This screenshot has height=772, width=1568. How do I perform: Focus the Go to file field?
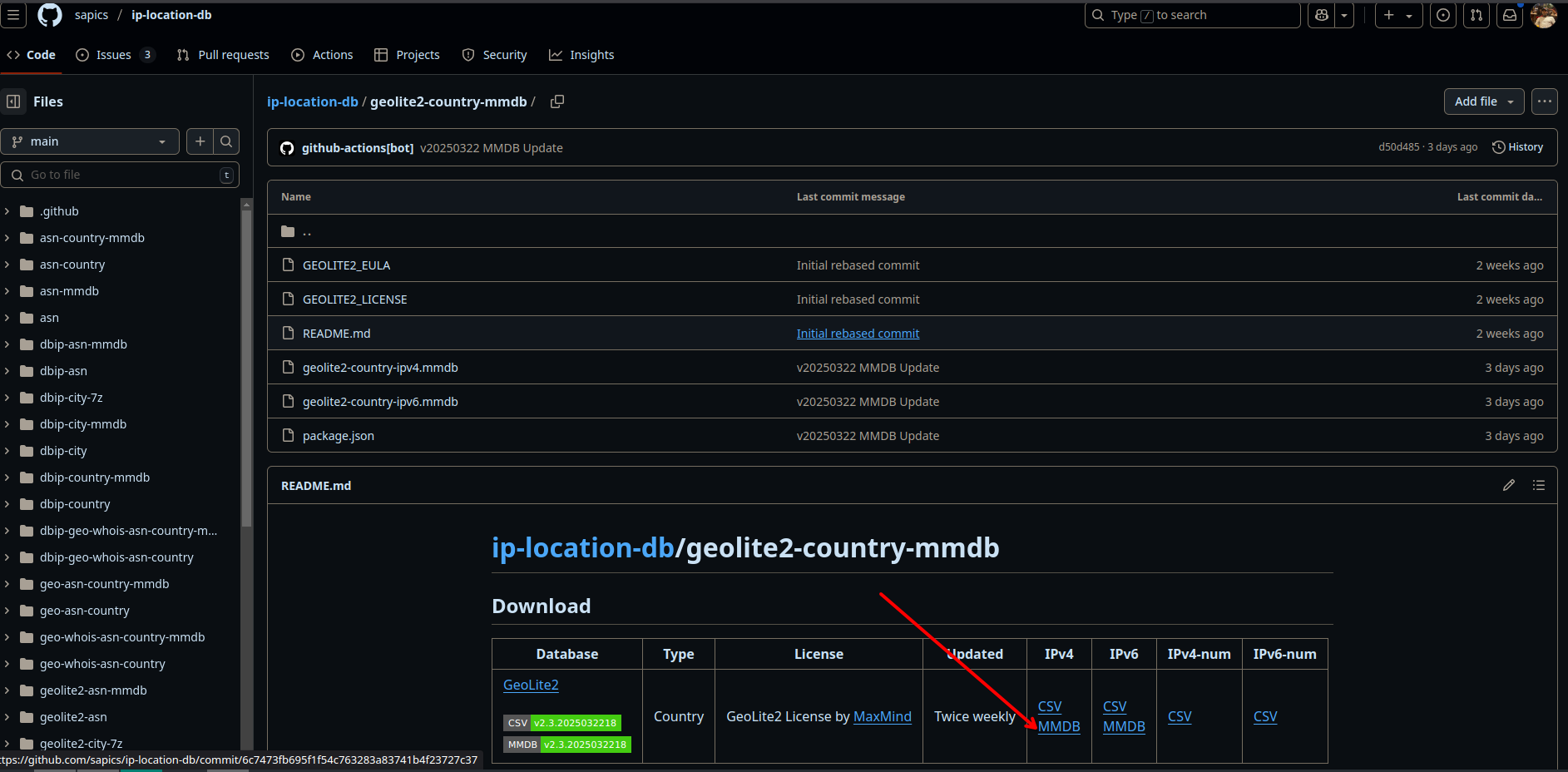pyautogui.click(x=120, y=175)
